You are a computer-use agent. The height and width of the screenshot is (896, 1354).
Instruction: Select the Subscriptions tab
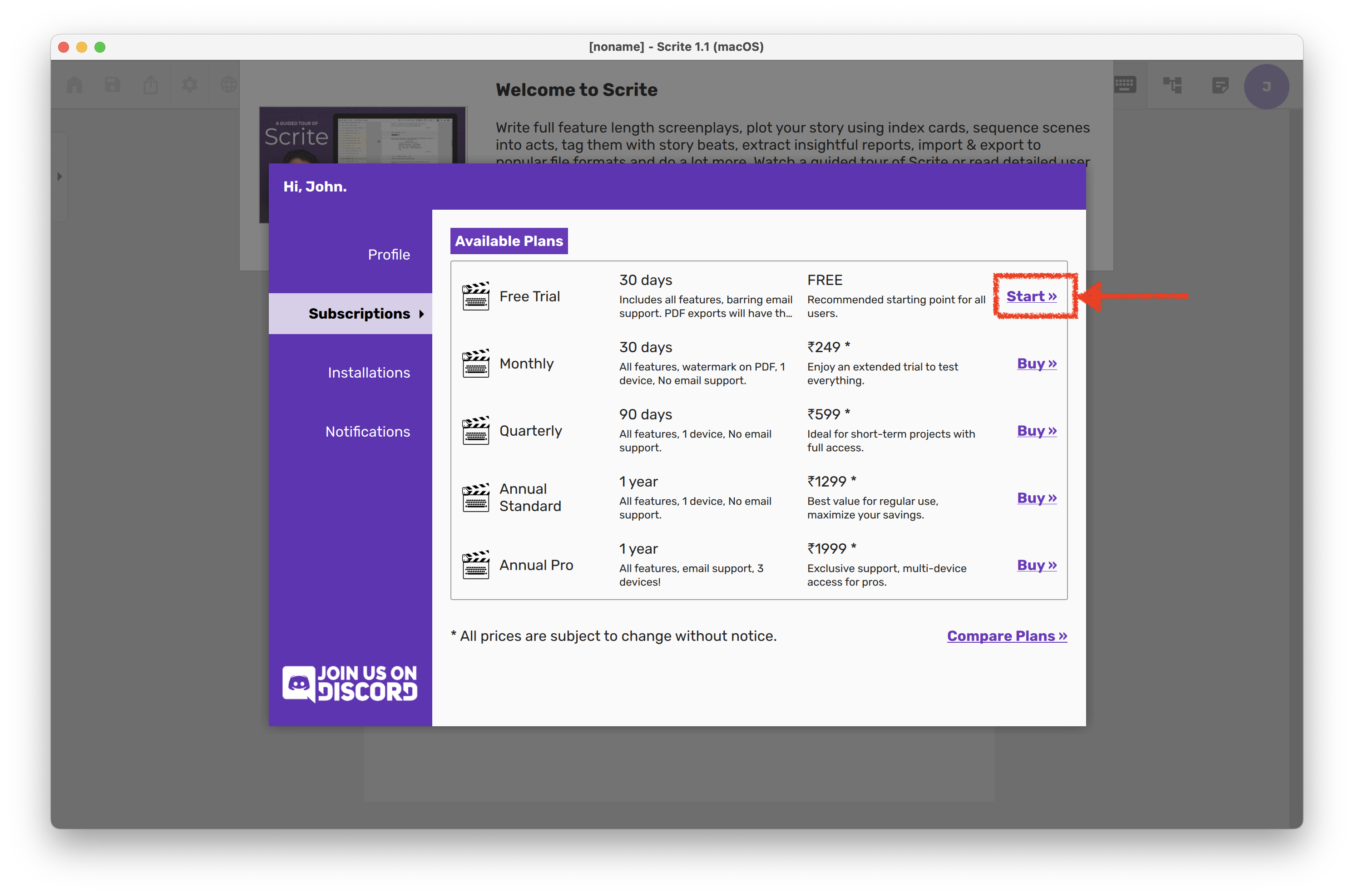click(x=351, y=314)
